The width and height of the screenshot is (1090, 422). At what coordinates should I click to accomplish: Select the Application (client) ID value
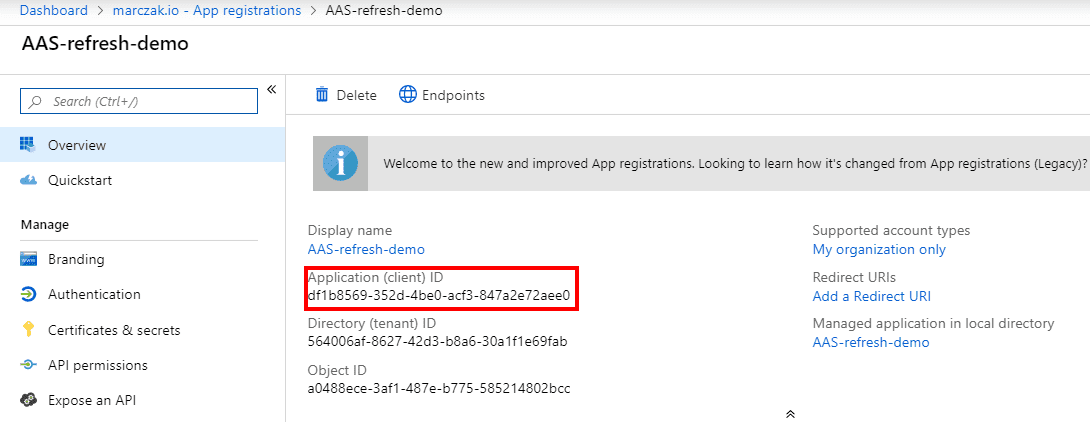438,296
